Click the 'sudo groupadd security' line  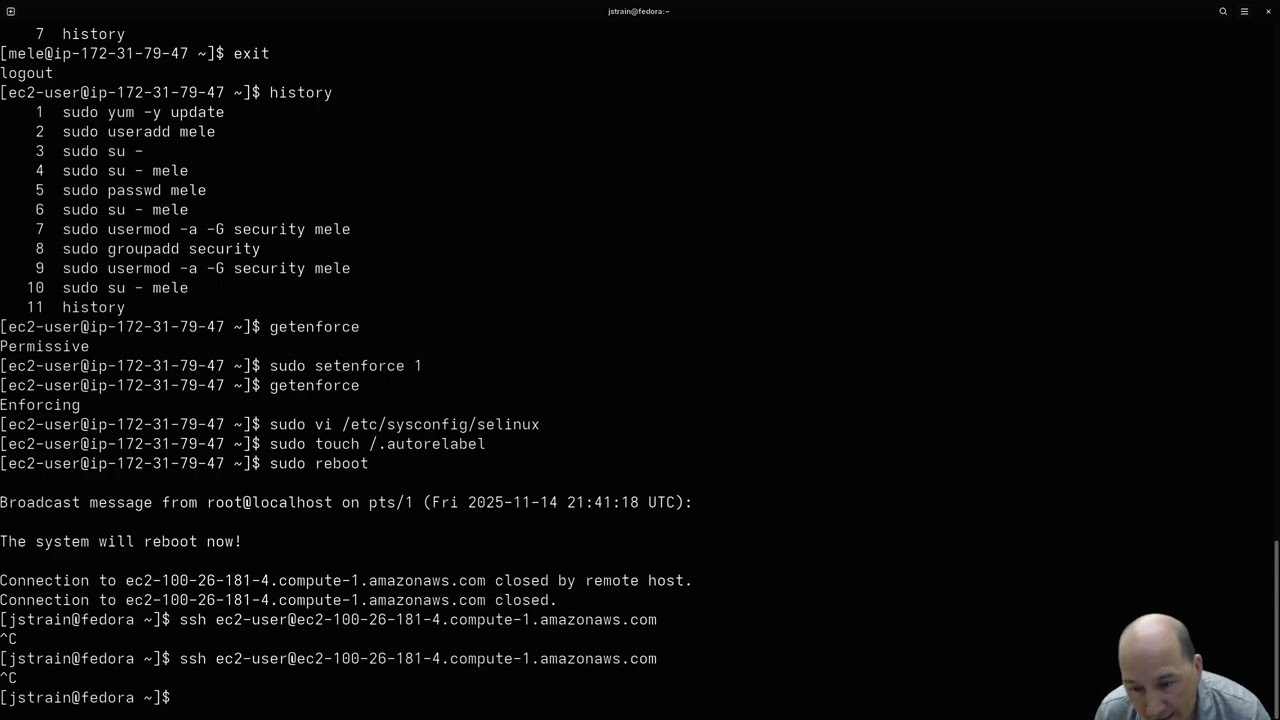point(161,249)
